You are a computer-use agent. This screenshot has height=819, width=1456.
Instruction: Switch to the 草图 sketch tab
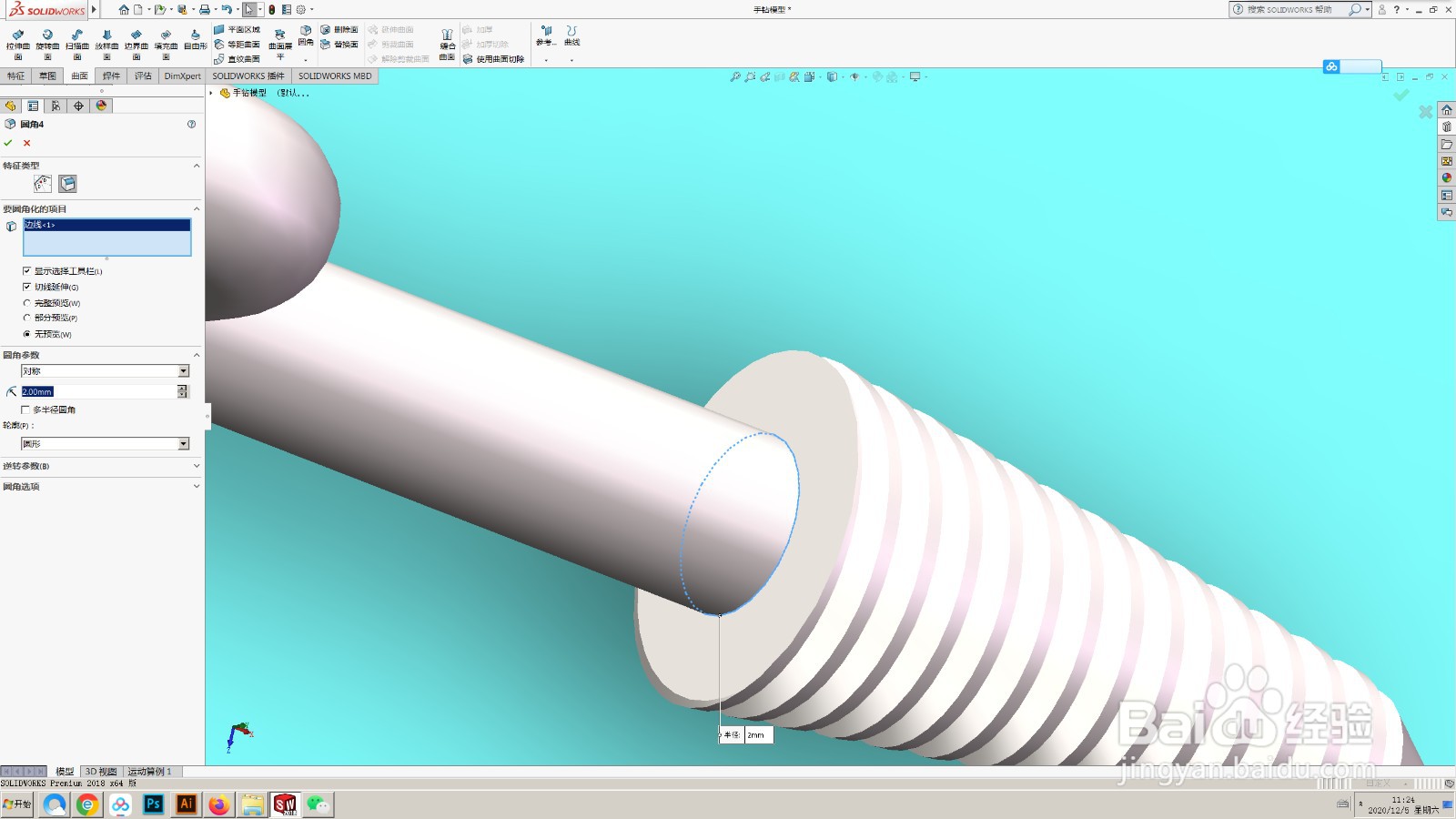tap(47, 76)
